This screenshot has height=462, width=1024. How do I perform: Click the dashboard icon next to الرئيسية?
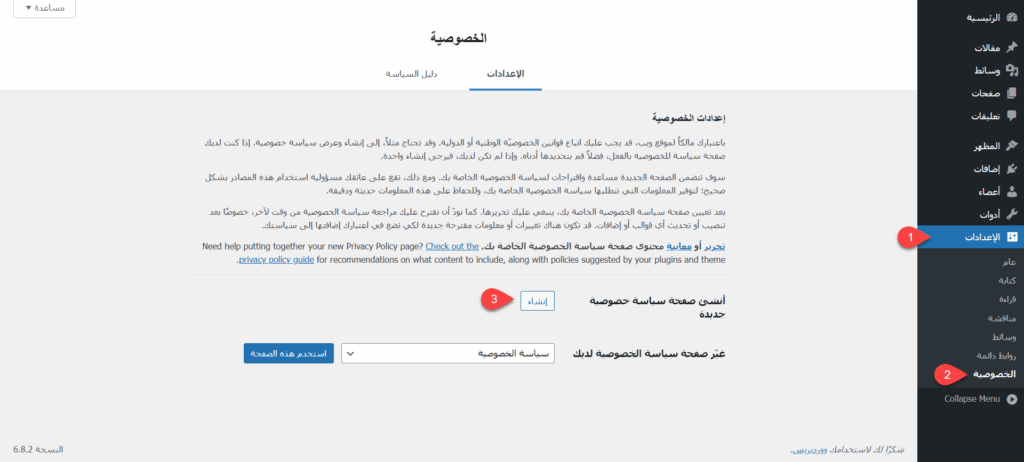click(1012, 18)
